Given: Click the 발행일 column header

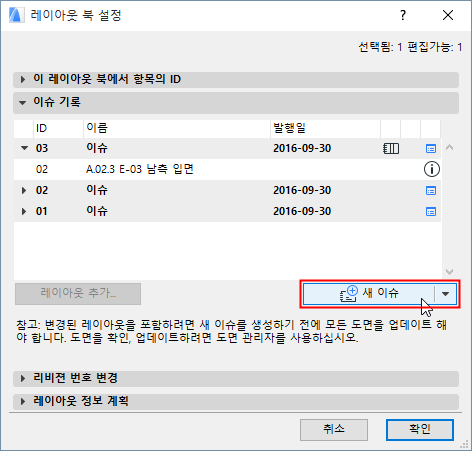Looking at the screenshot, I should click(326, 128).
